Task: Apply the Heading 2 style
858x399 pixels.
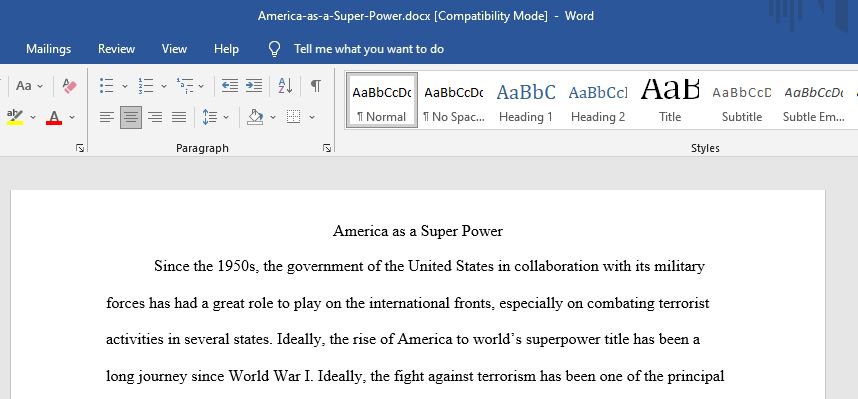Action: (598, 100)
